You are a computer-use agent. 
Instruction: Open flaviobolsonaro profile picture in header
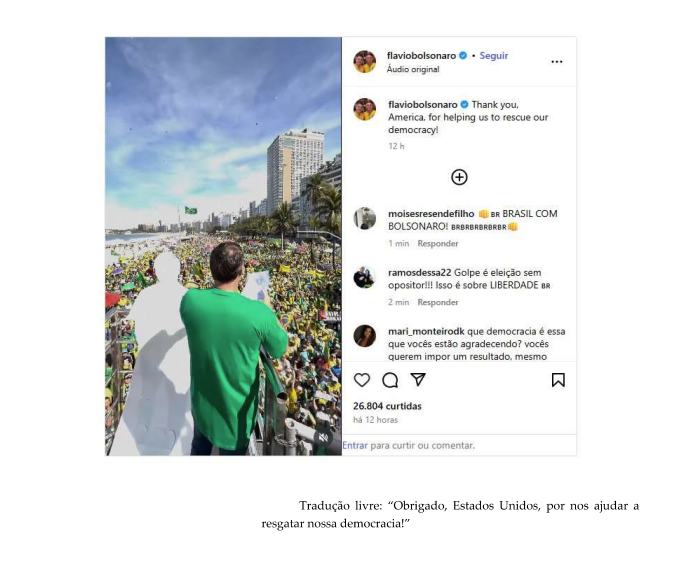(x=365, y=61)
